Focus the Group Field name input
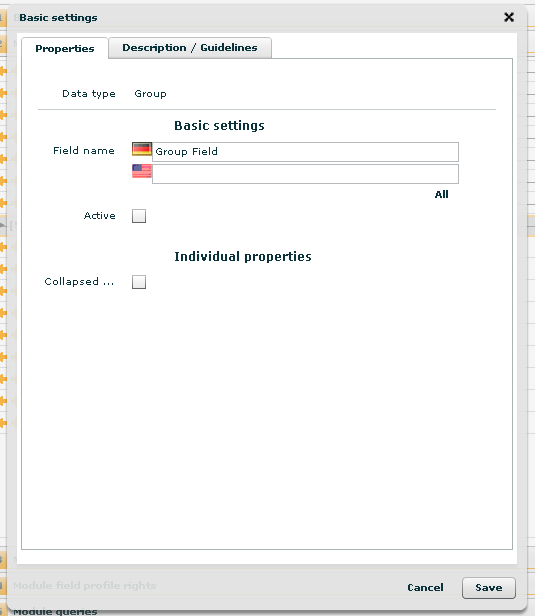 (305, 152)
